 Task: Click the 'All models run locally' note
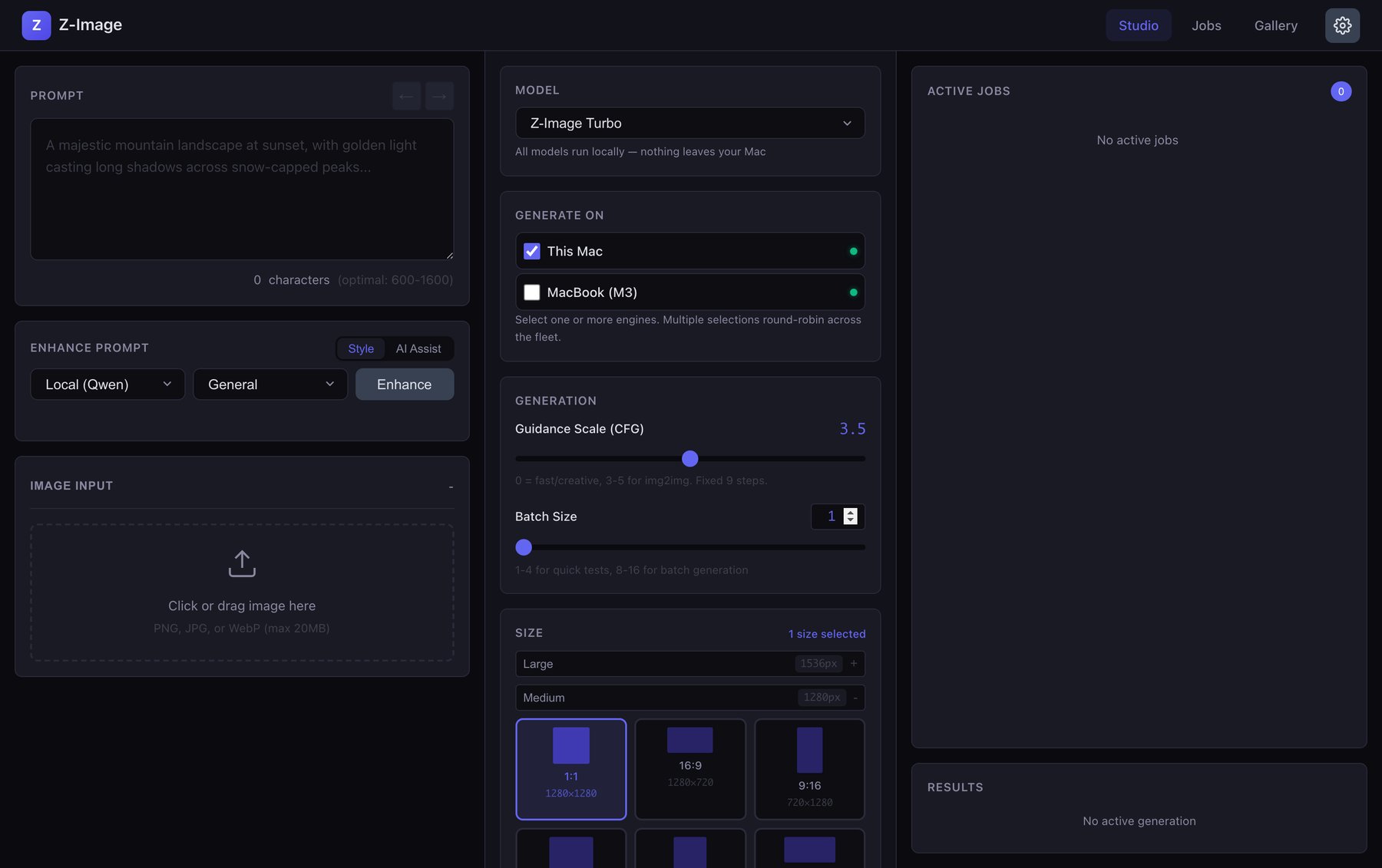tap(640, 152)
